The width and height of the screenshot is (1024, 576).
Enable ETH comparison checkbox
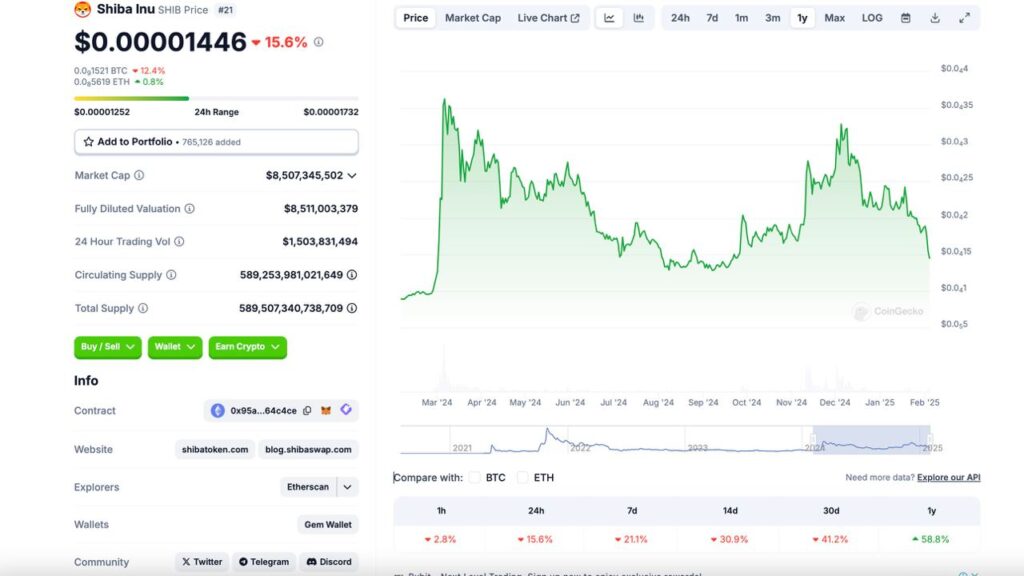(522, 477)
